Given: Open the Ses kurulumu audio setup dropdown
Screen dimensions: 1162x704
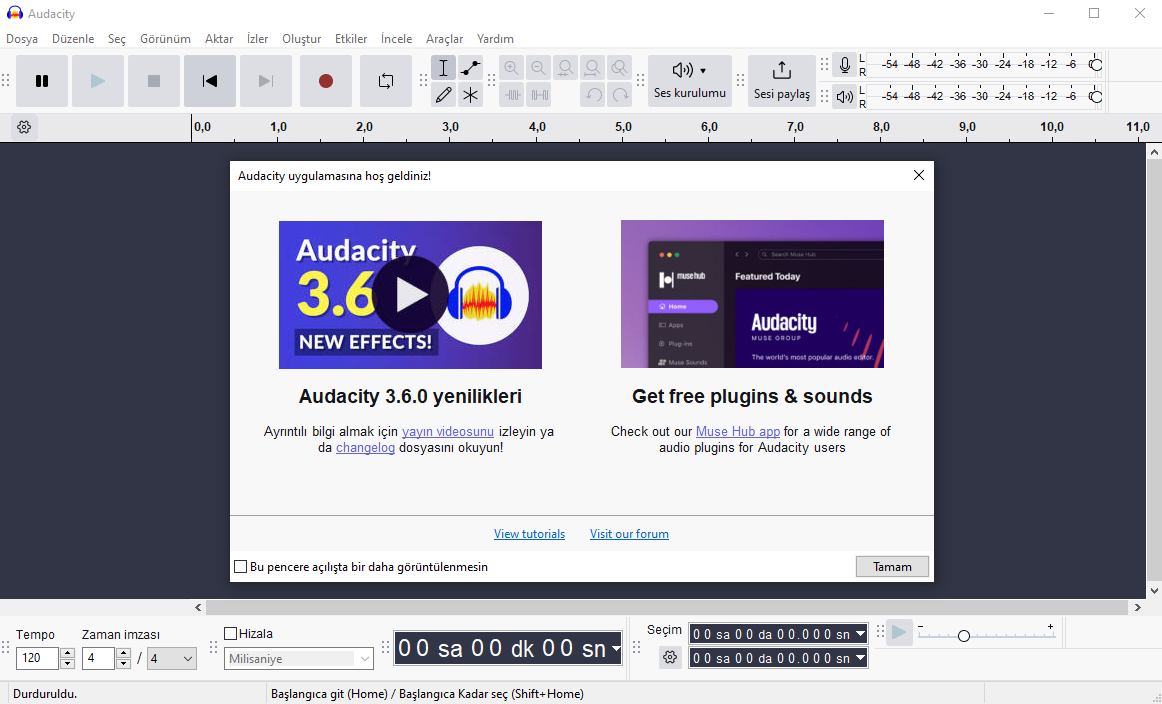Looking at the screenshot, I should (690, 81).
